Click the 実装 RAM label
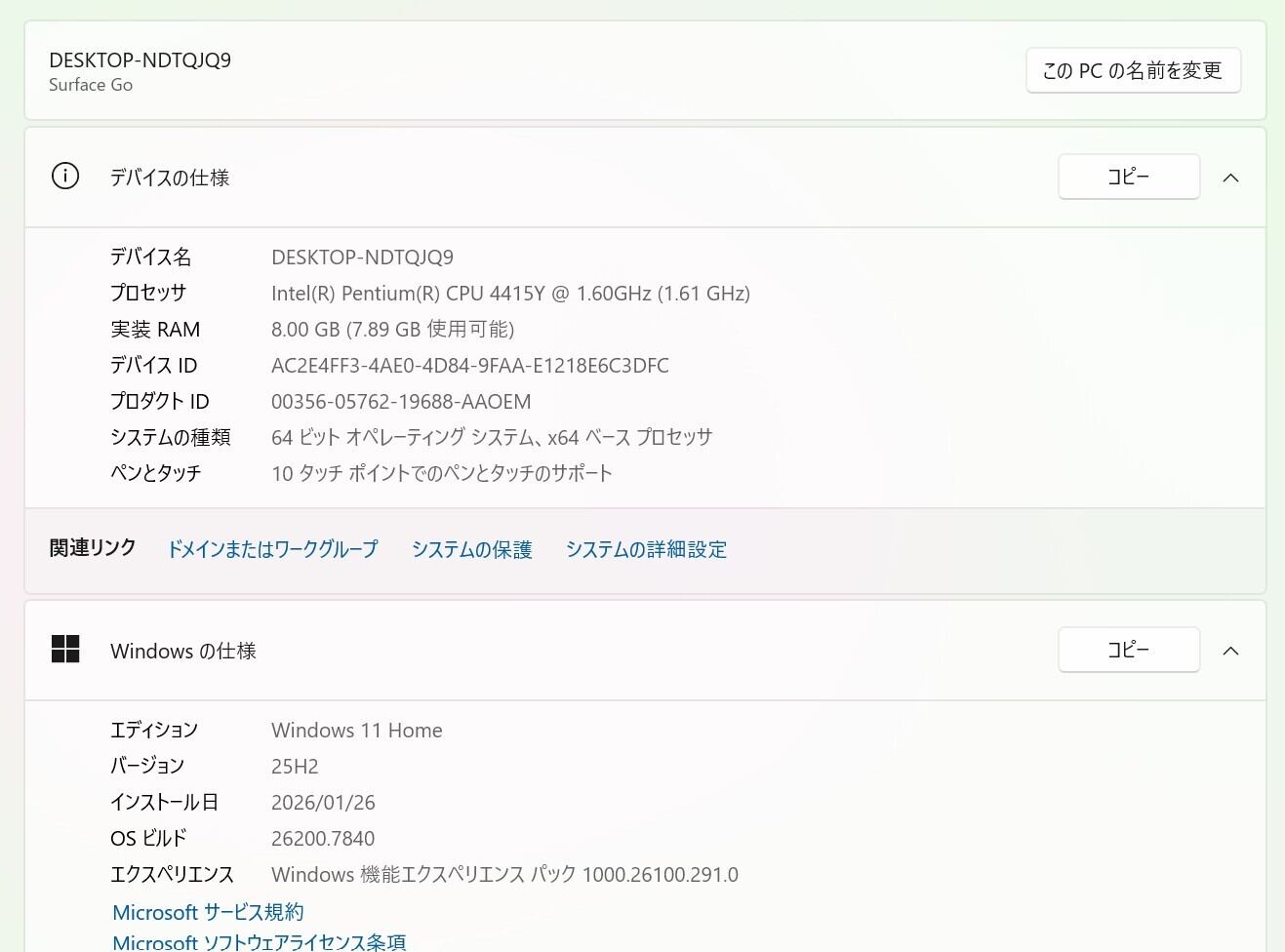 tap(155, 330)
